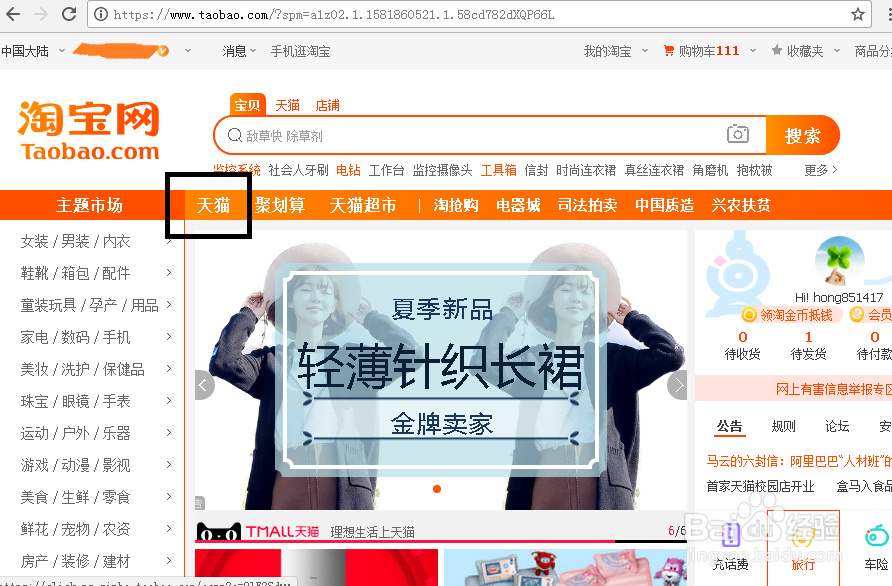
Task: Click 游戏 / 动漫 / 影视 category
Action: 76,465
